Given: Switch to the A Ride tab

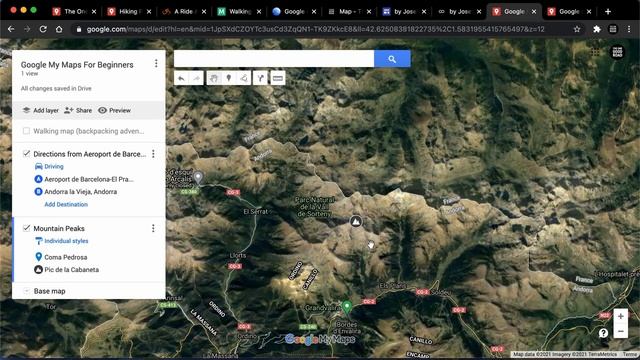Looking at the screenshot, I should tap(184, 11).
